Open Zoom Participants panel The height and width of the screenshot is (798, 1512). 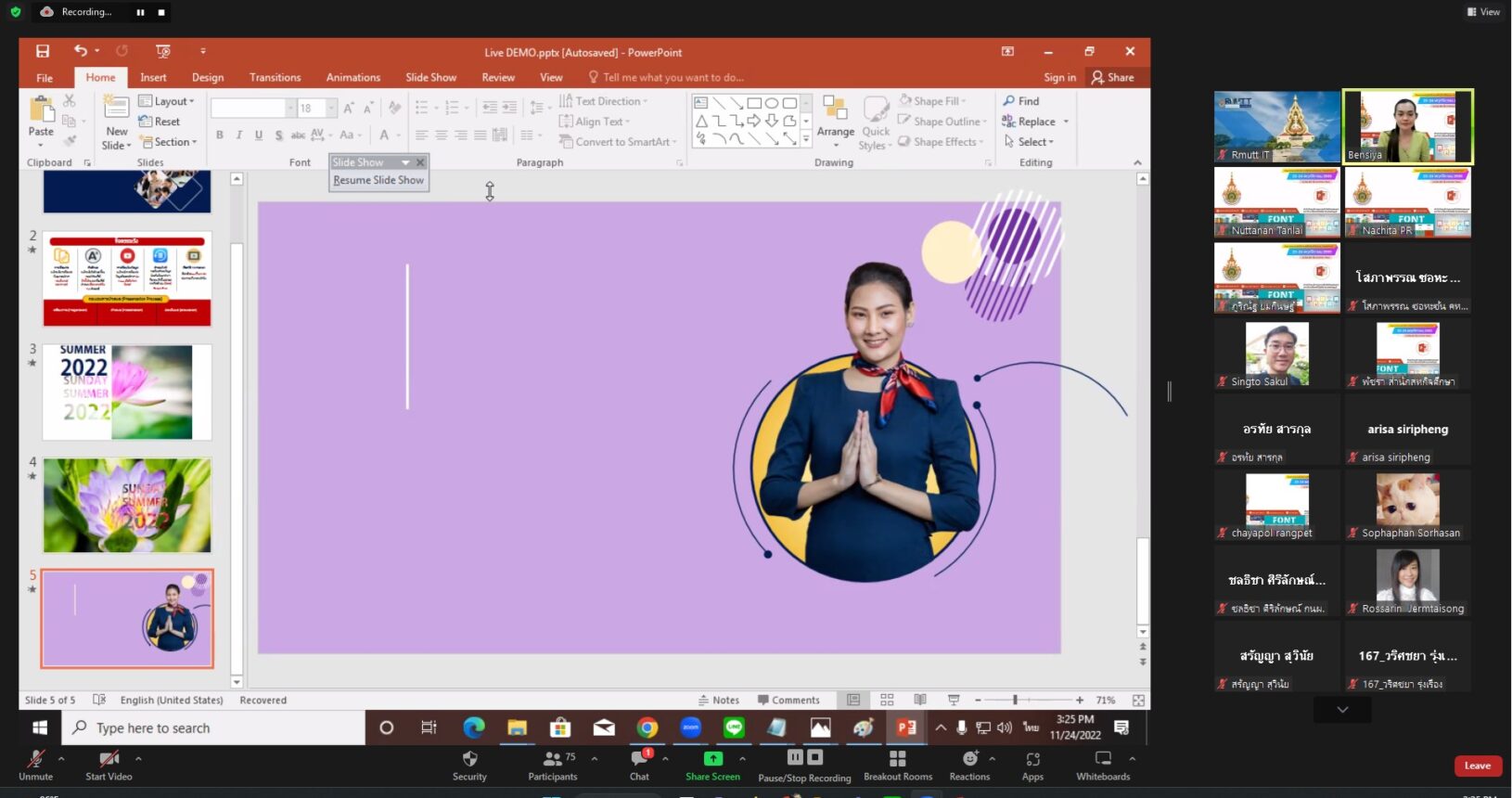coord(553,766)
